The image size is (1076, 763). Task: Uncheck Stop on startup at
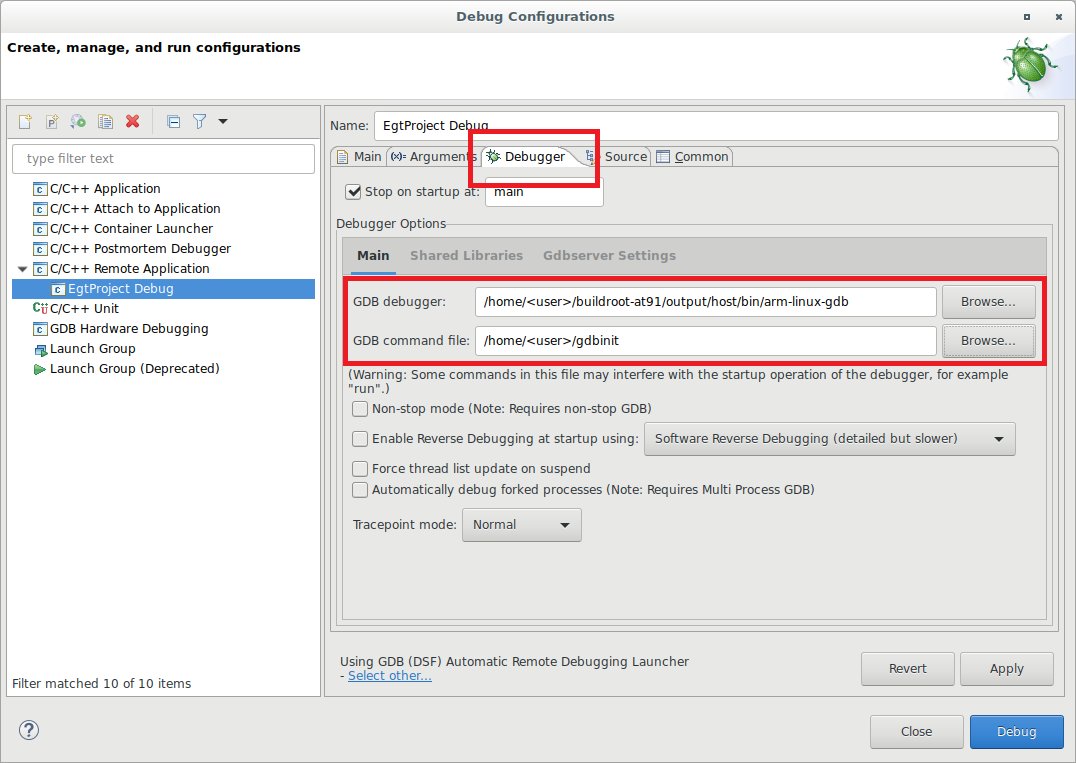[353, 192]
